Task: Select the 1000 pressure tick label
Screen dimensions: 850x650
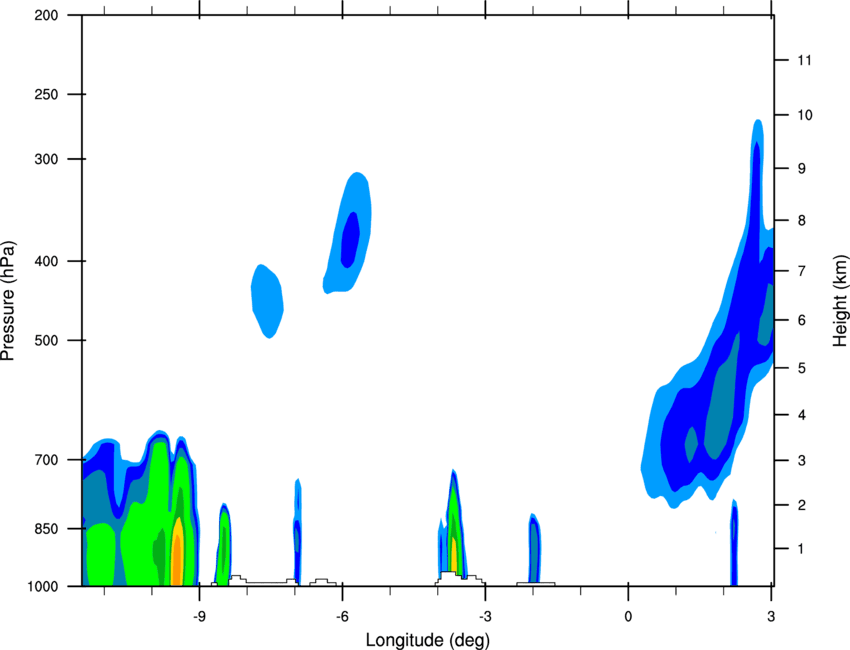Action: tap(42, 587)
